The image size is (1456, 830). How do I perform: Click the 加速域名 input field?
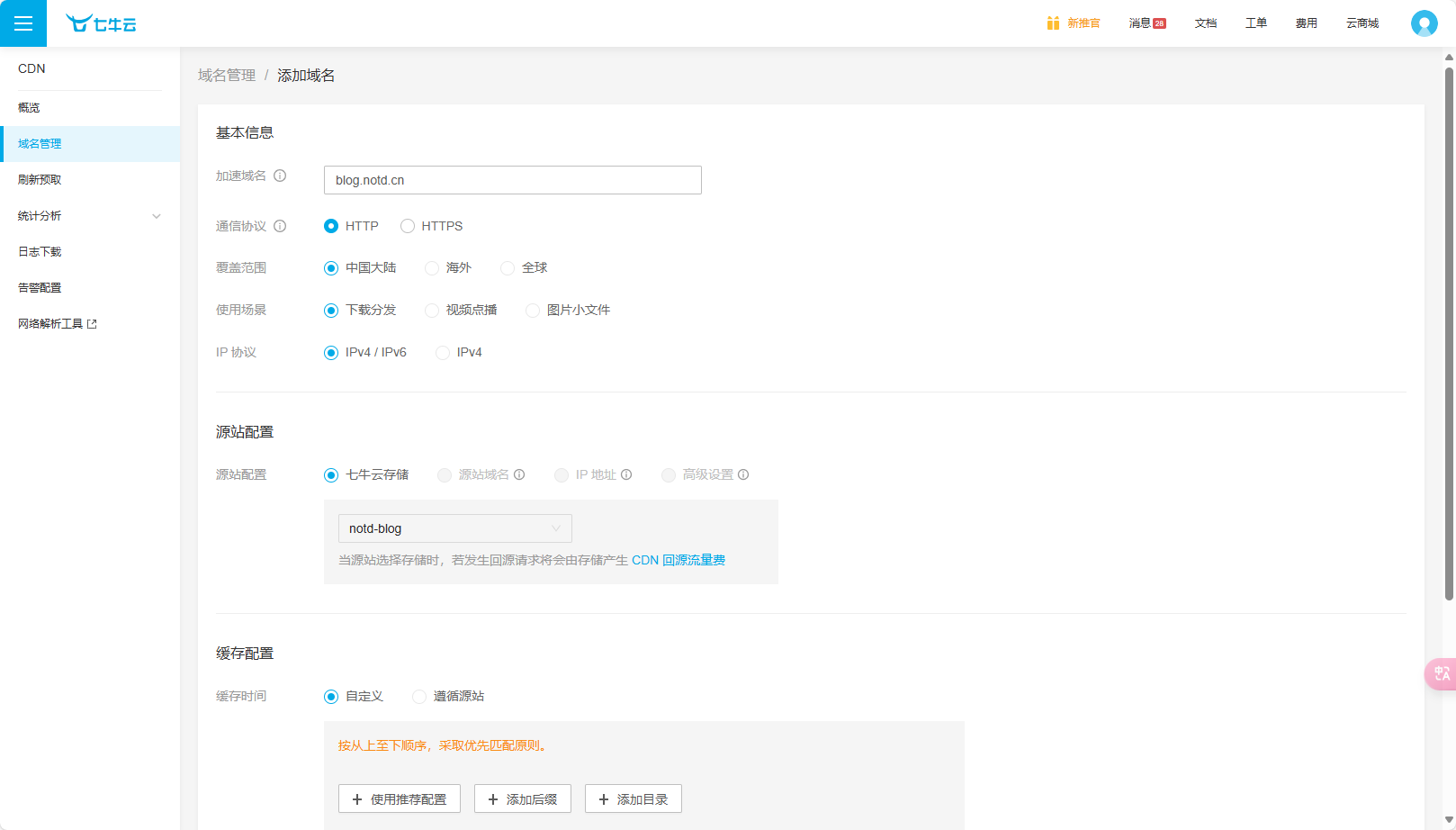coord(513,180)
